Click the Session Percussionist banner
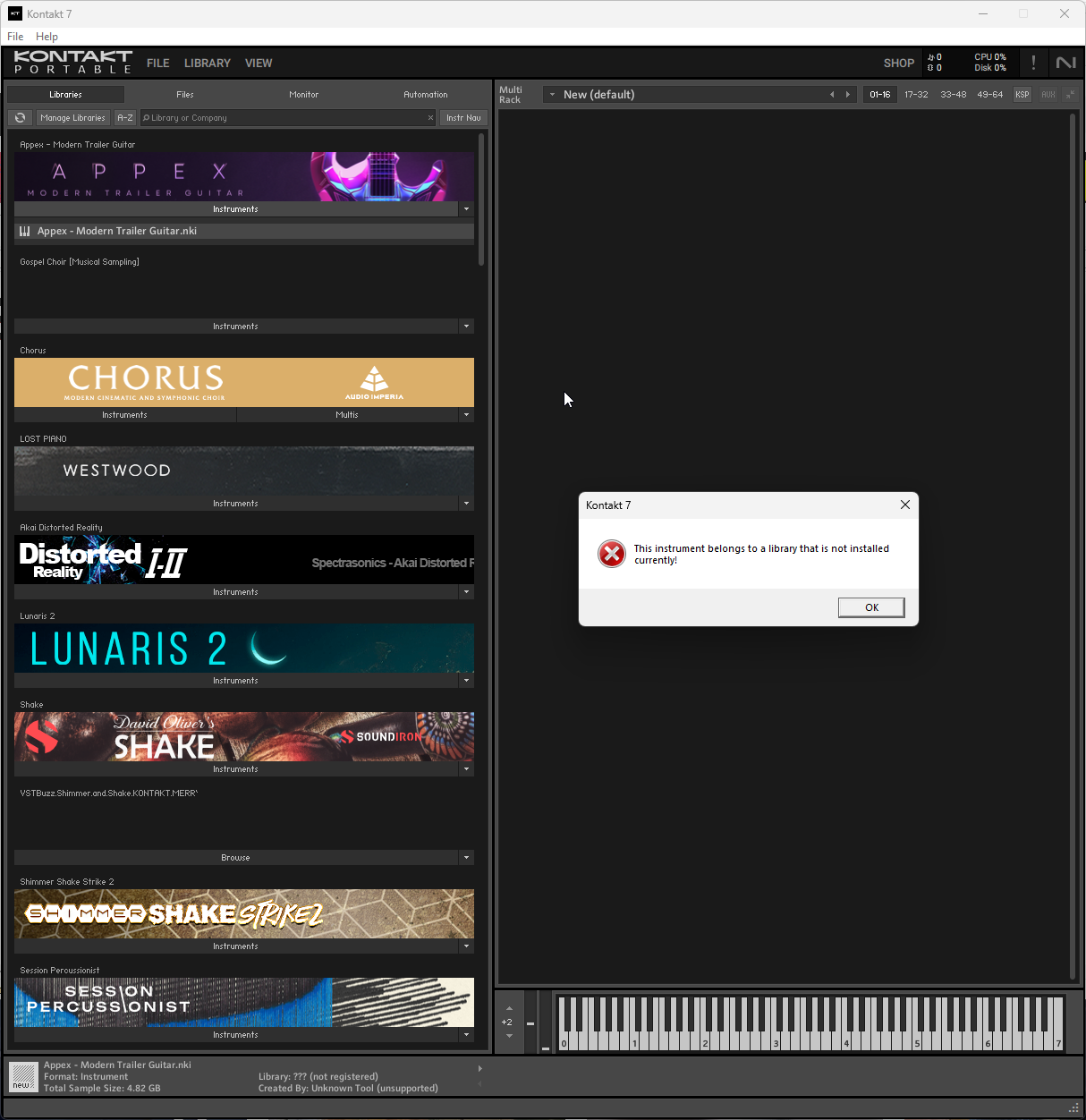Viewport: 1086px width, 1120px height. (244, 1002)
